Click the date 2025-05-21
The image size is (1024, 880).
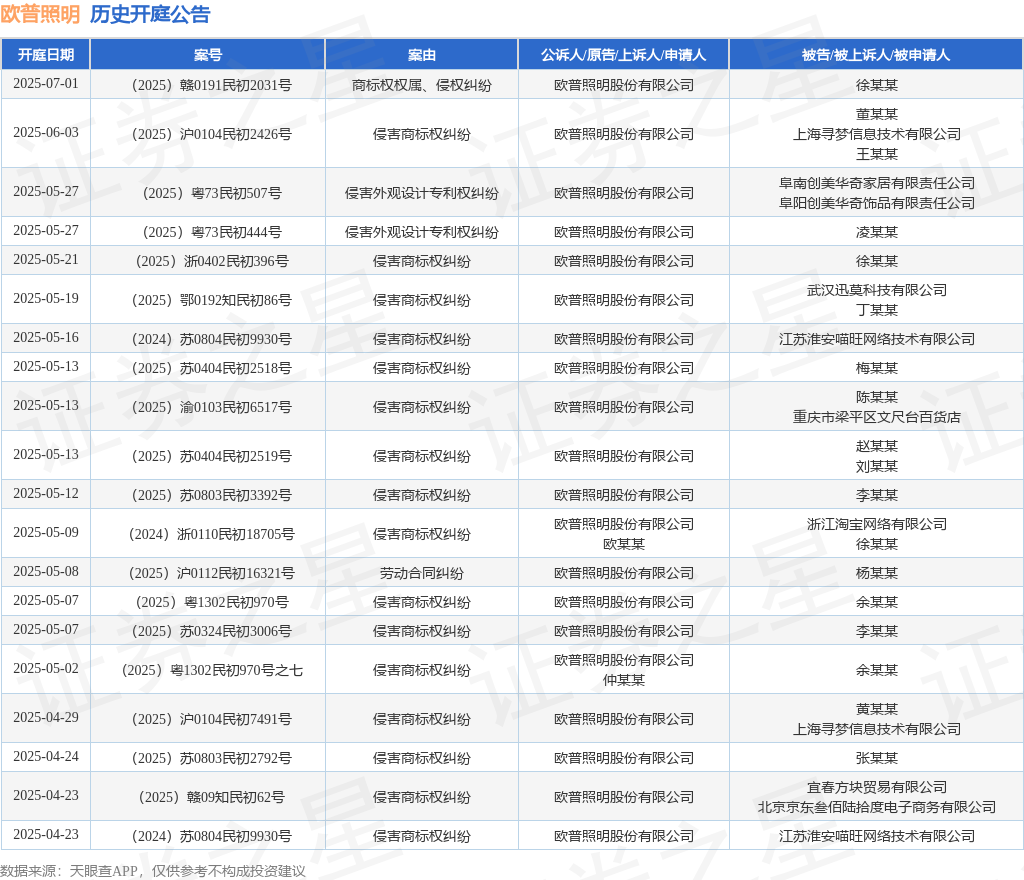pyautogui.click(x=46, y=260)
